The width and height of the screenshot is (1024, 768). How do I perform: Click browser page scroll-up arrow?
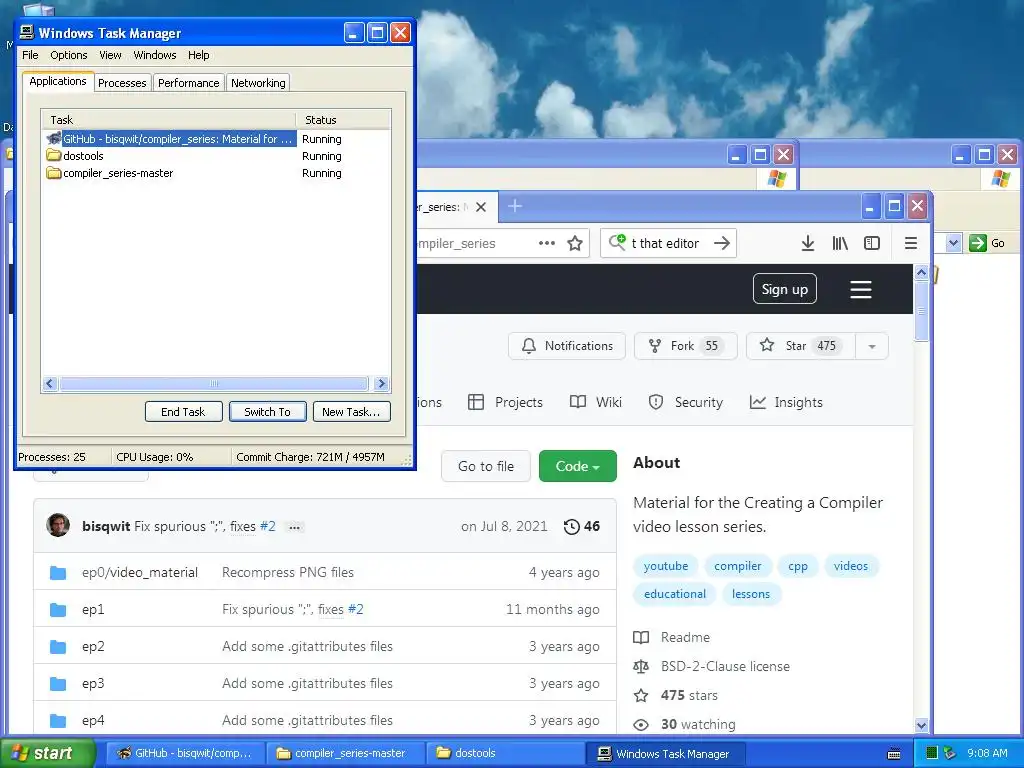tap(921, 272)
